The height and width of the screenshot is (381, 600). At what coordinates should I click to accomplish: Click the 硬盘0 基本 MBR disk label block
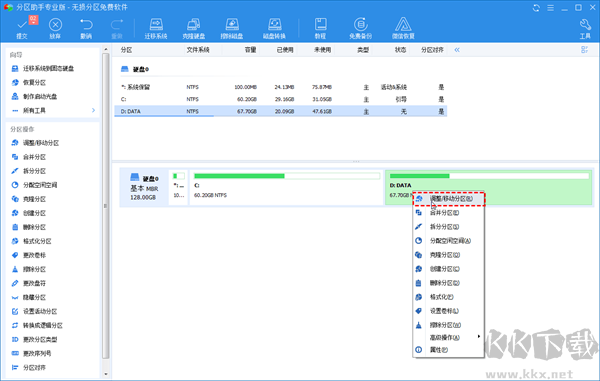tap(144, 188)
